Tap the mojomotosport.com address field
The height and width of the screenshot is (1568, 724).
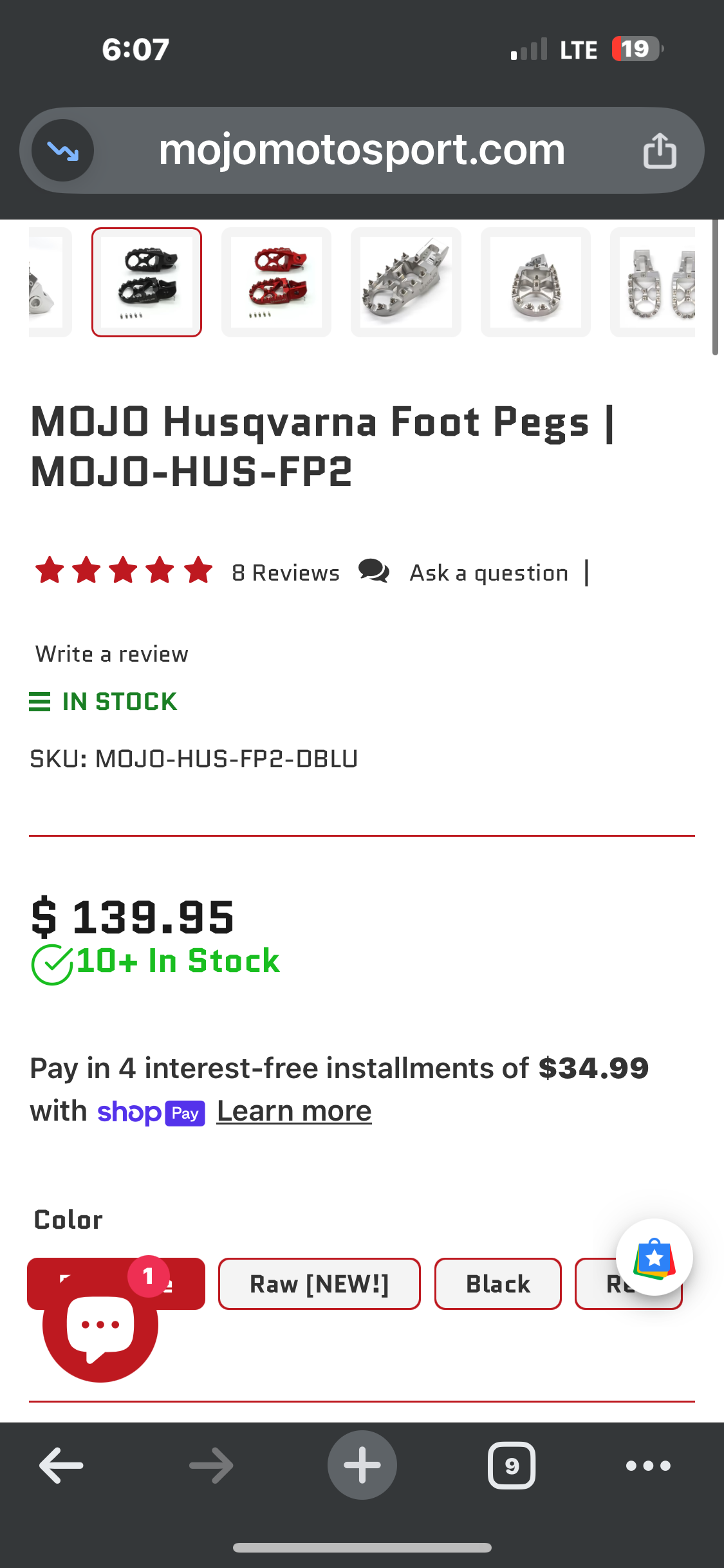pyautogui.click(x=362, y=150)
